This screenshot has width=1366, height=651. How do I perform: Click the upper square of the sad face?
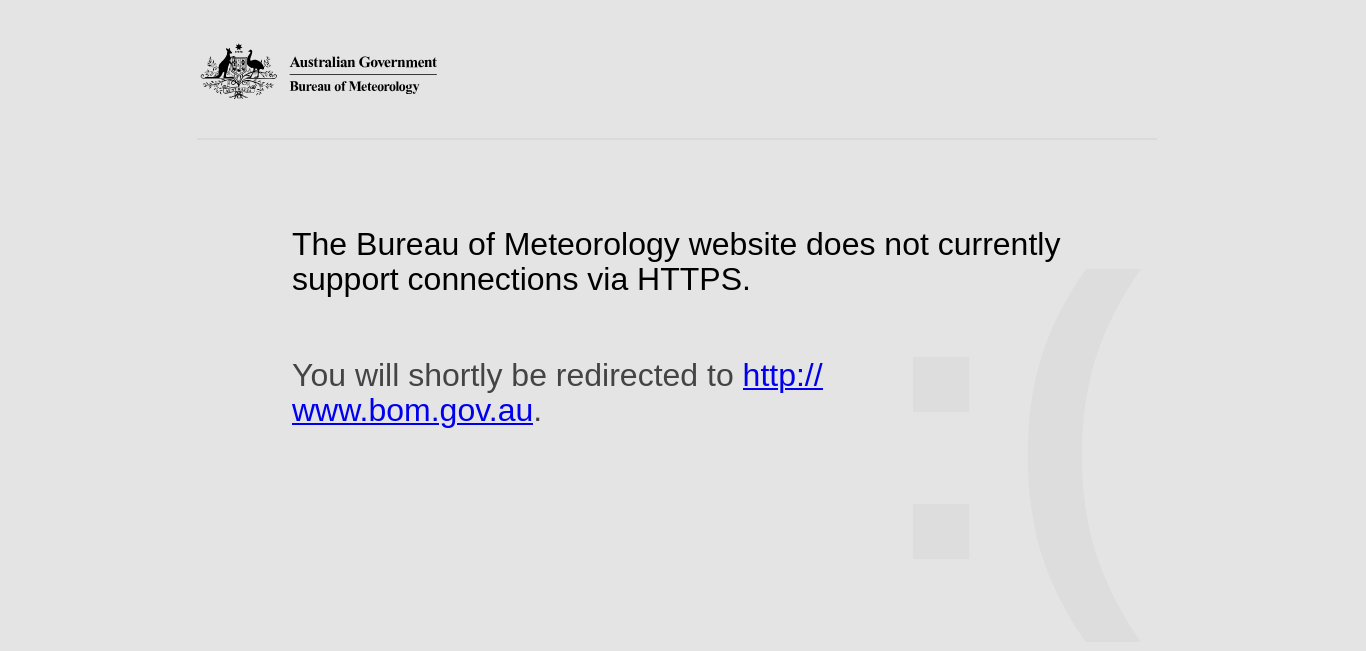941,384
